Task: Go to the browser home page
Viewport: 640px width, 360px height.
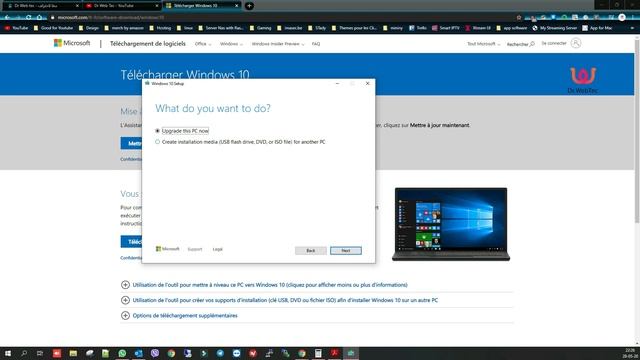Action: 39,18
